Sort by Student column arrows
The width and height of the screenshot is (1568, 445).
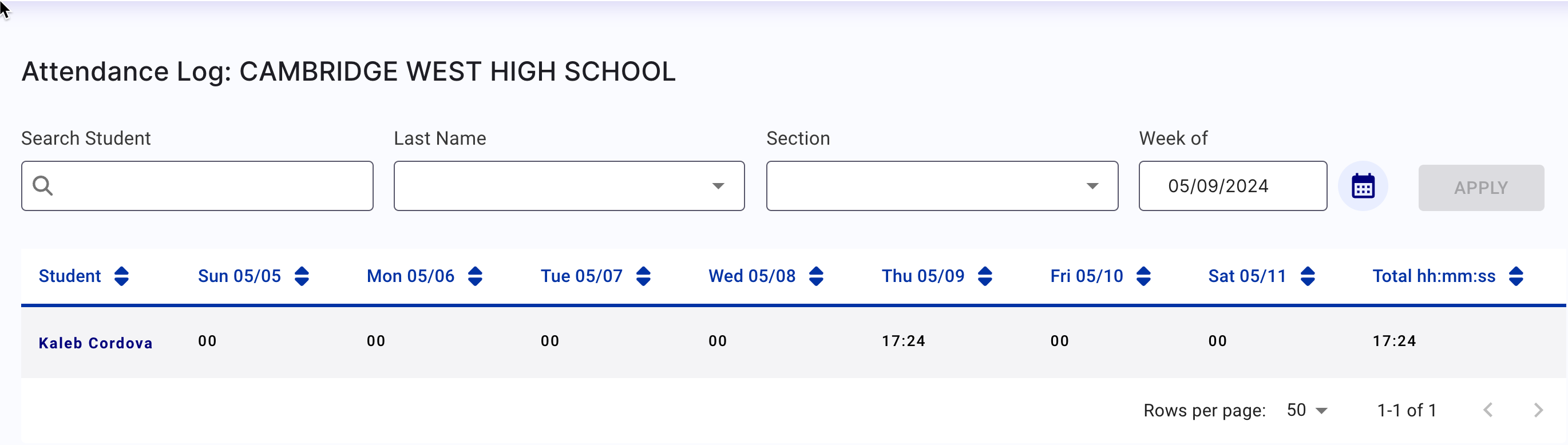122,276
